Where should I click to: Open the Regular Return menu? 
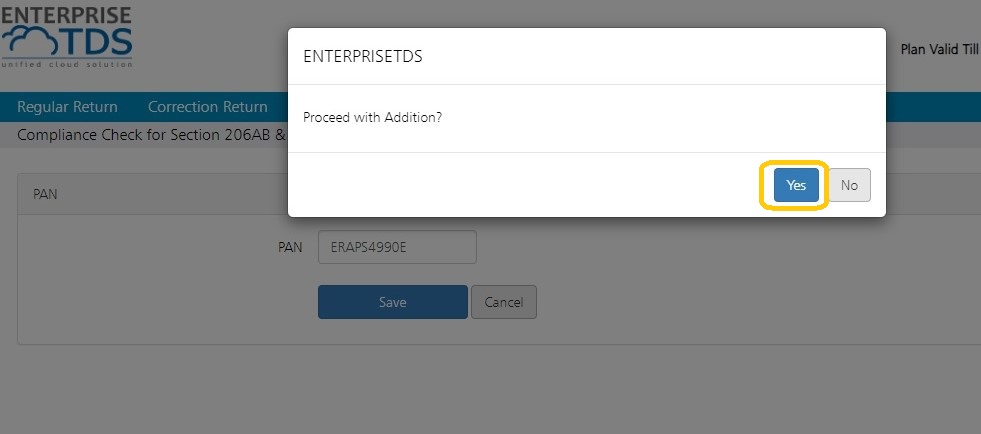click(67, 107)
